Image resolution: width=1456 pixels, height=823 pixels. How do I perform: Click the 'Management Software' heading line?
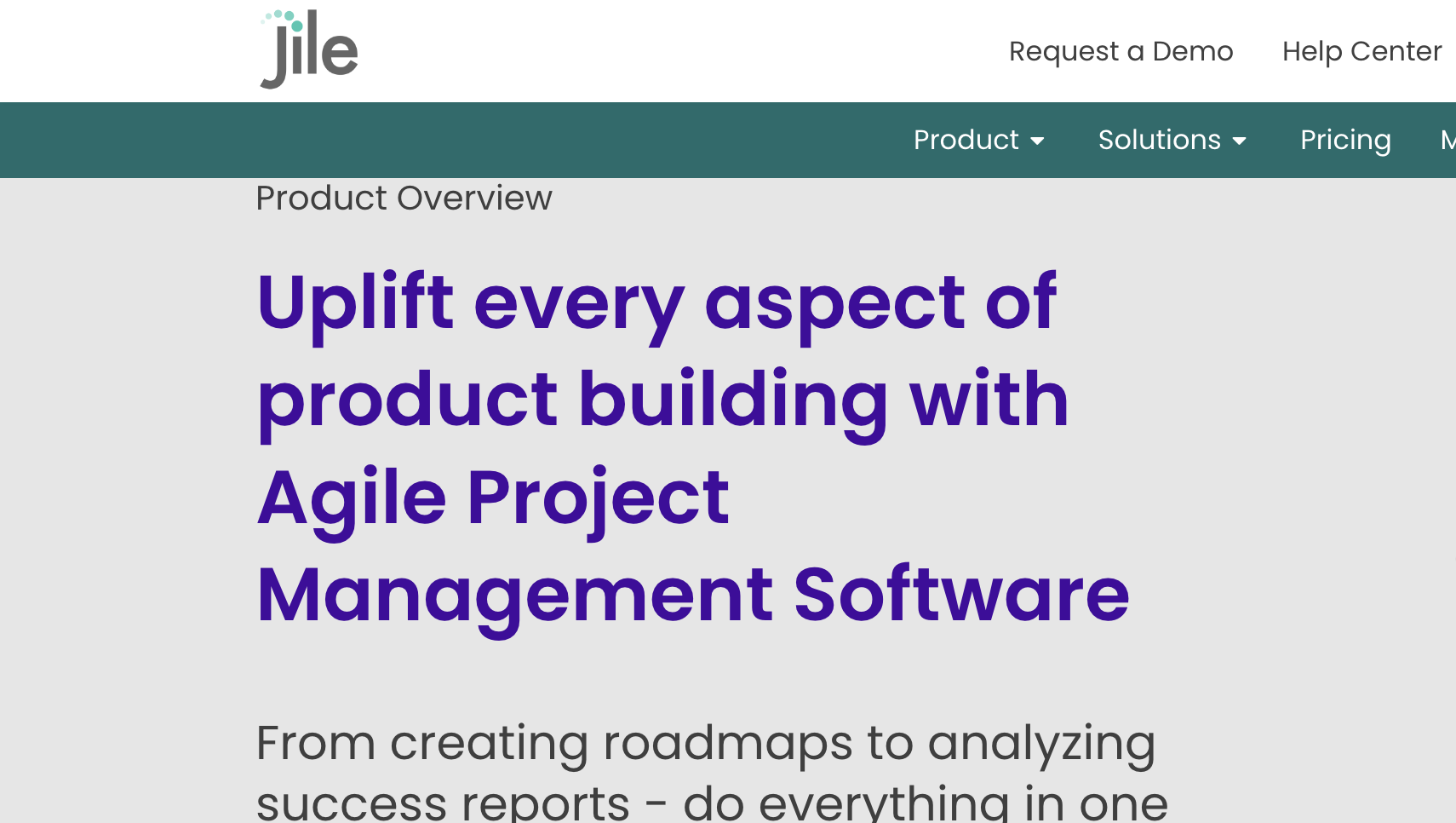pyautogui.click(x=693, y=596)
